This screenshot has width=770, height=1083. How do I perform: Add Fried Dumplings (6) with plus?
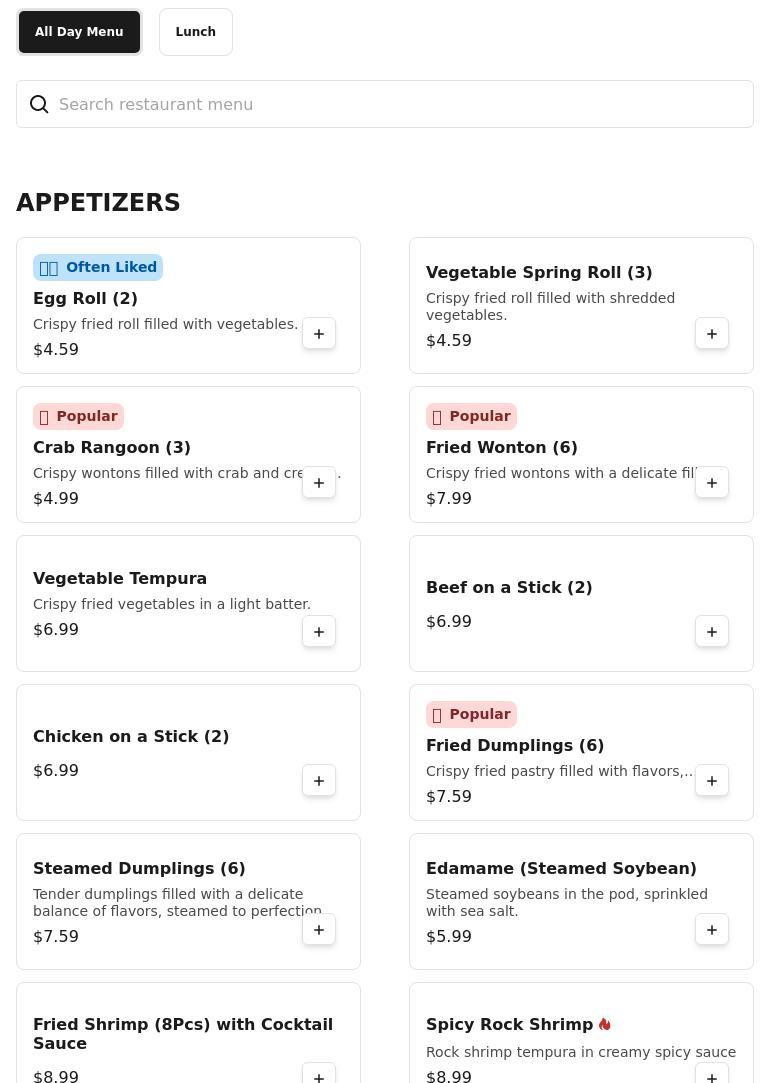(711, 780)
